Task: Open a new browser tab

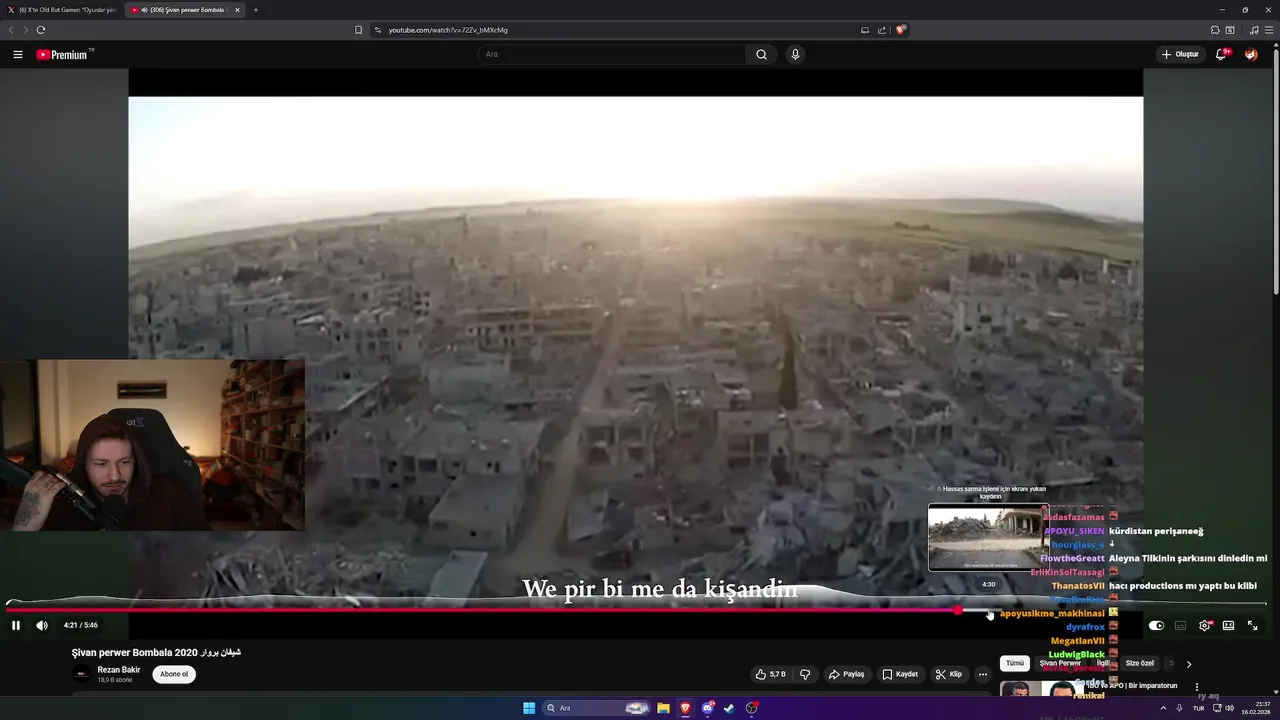Action: [256, 10]
